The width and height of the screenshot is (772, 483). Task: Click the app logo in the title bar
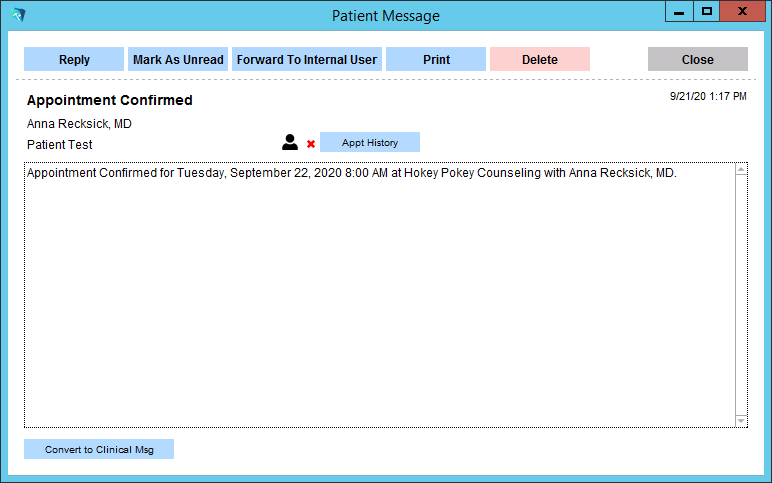coord(18,15)
